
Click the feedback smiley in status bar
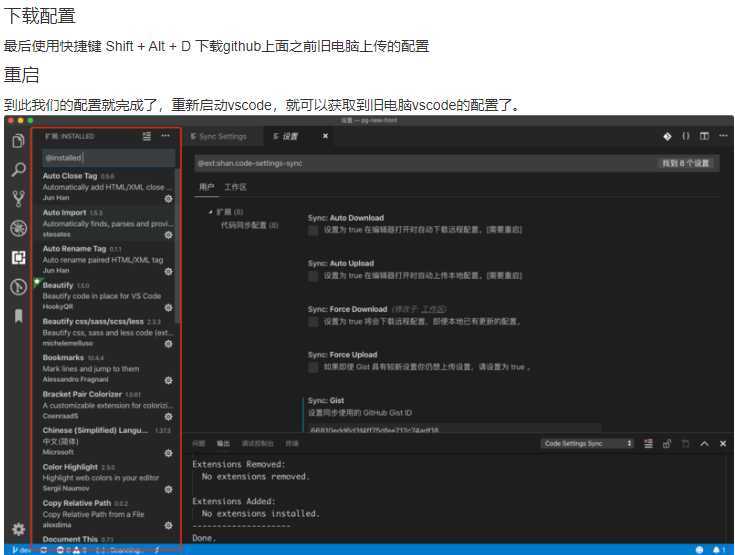pyautogui.click(x=699, y=549)
